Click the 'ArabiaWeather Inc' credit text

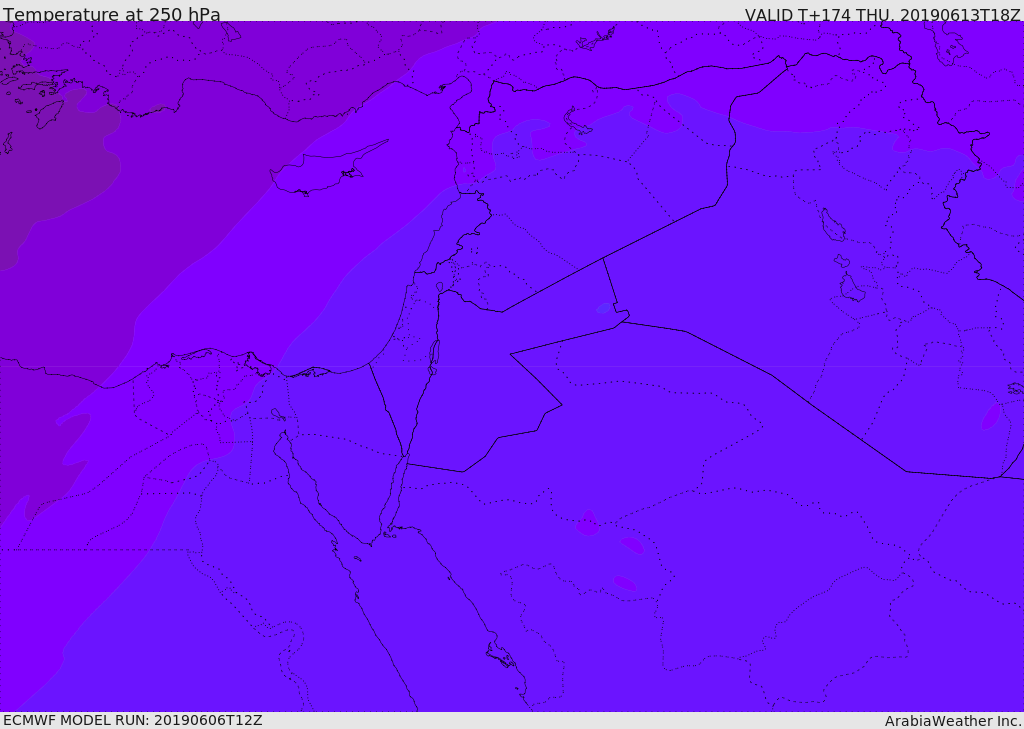pyautogui.click(x=952, y=721)
